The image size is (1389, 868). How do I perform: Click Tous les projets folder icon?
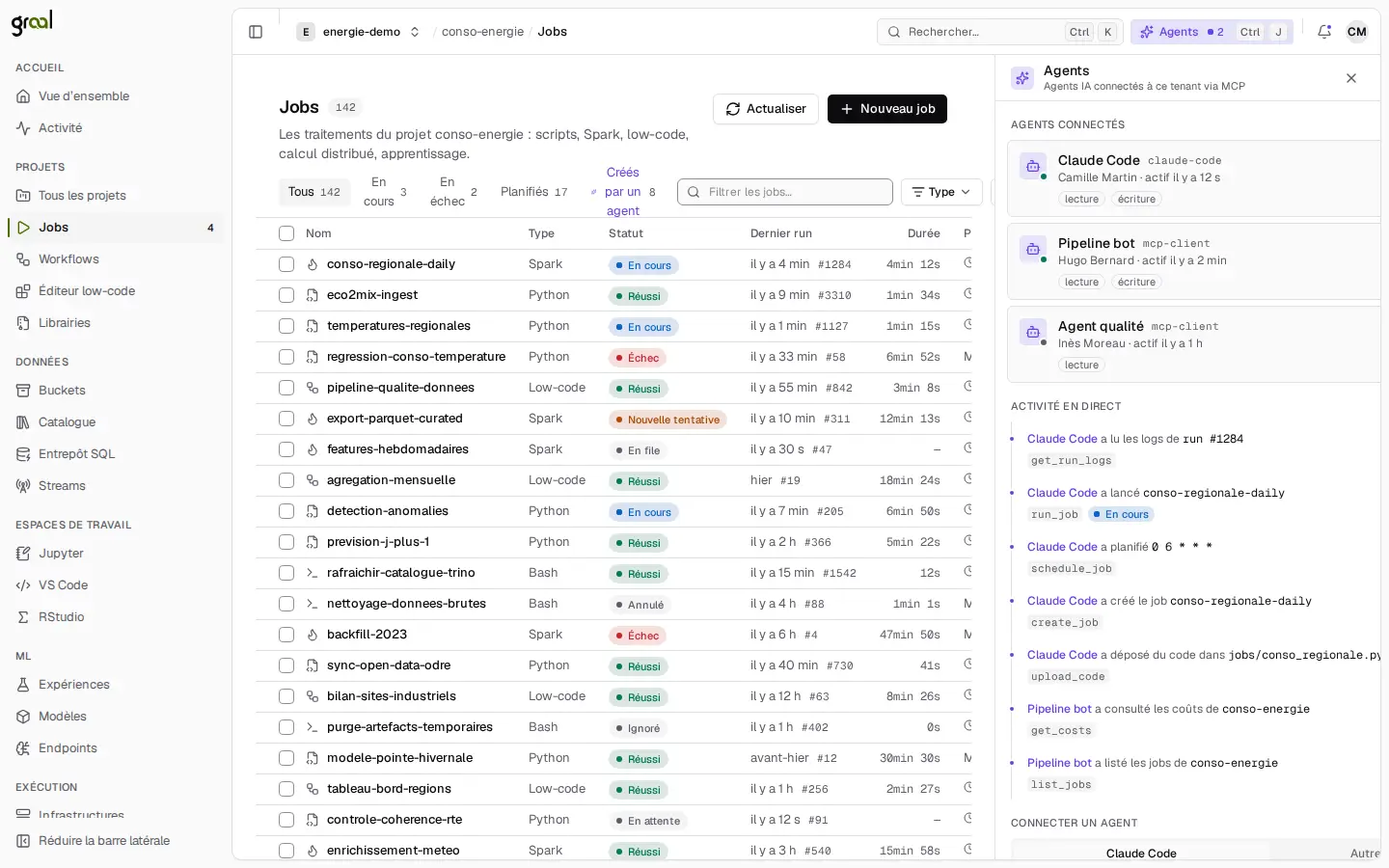coord(23,196)
